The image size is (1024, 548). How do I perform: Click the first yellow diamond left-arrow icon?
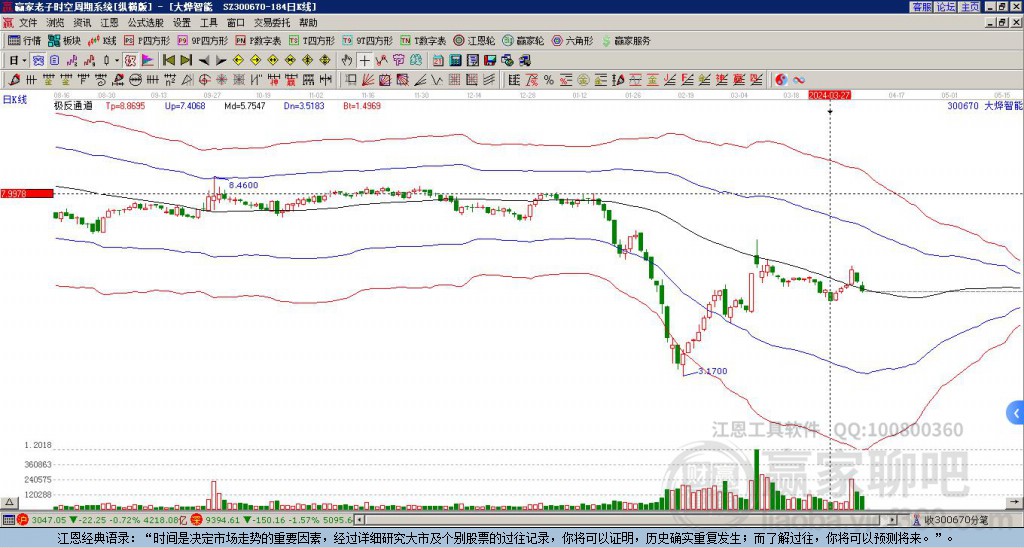238,61
